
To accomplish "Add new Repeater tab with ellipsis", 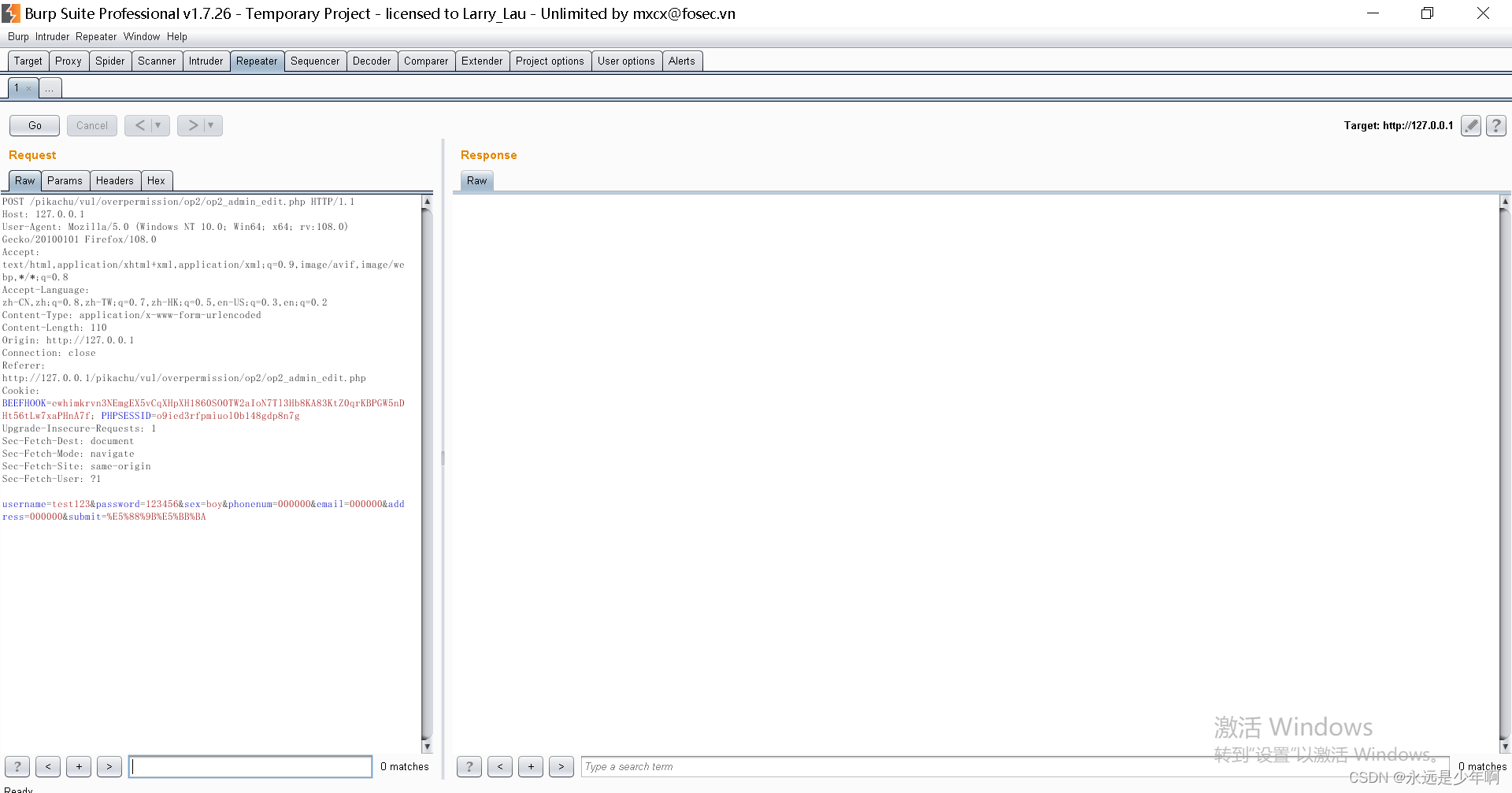I will pos(50,88).
